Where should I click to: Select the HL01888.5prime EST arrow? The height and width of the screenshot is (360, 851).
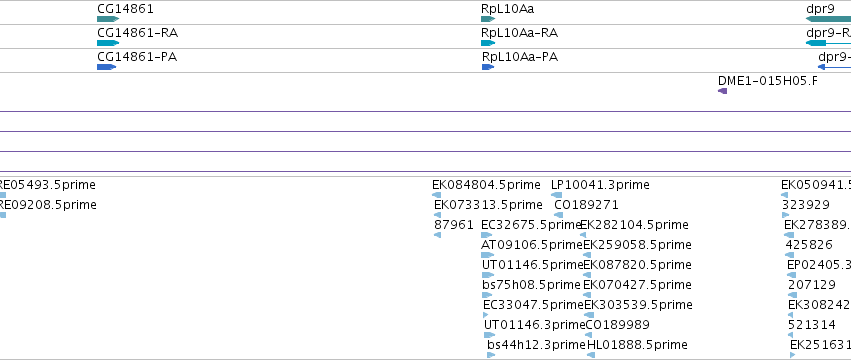point(591,355)
